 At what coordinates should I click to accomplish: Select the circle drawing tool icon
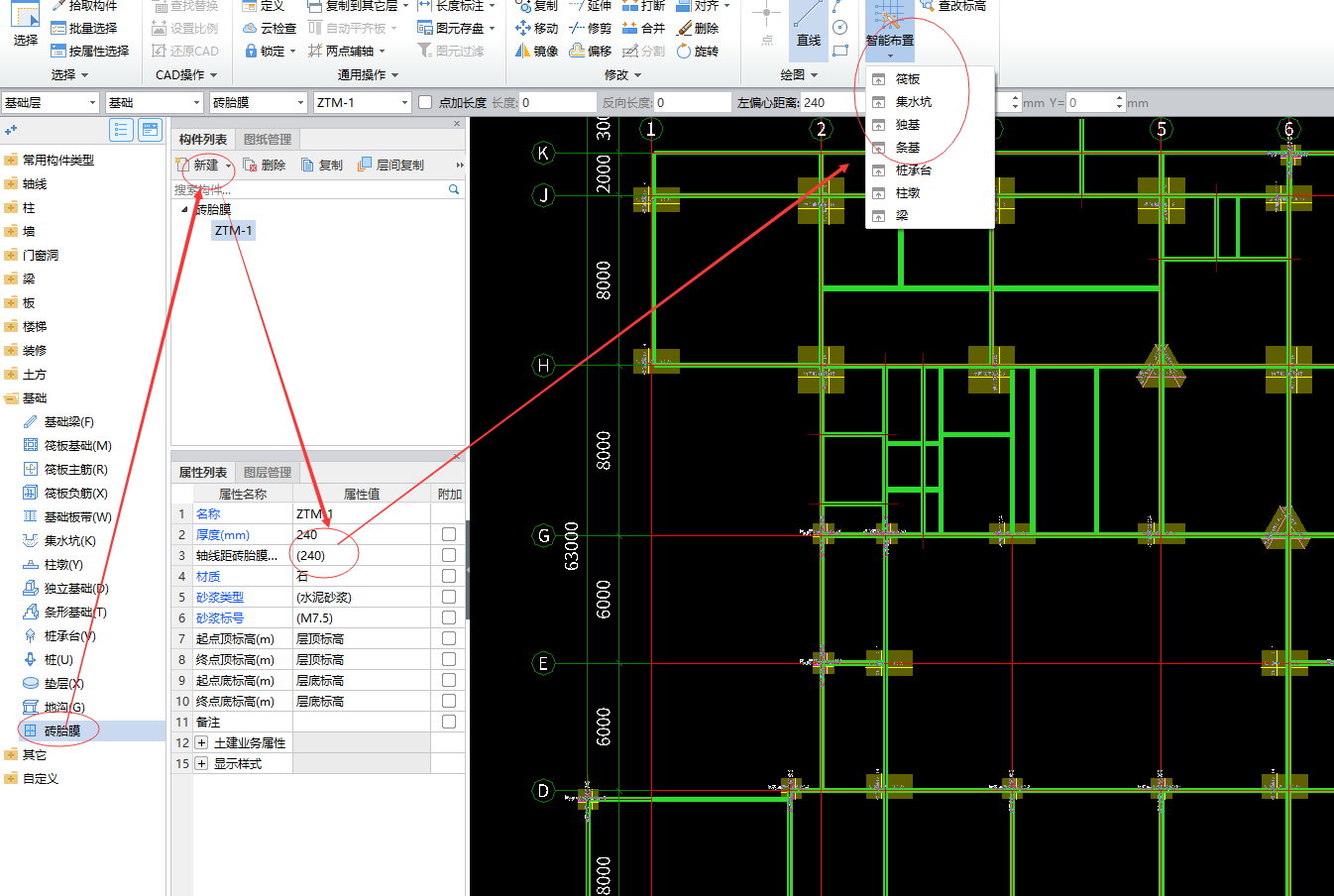(840, 28)
